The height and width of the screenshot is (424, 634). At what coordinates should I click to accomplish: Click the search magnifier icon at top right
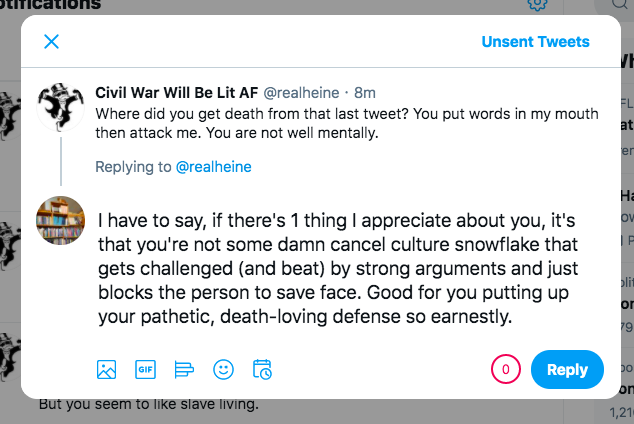click(x=620, y=4)
